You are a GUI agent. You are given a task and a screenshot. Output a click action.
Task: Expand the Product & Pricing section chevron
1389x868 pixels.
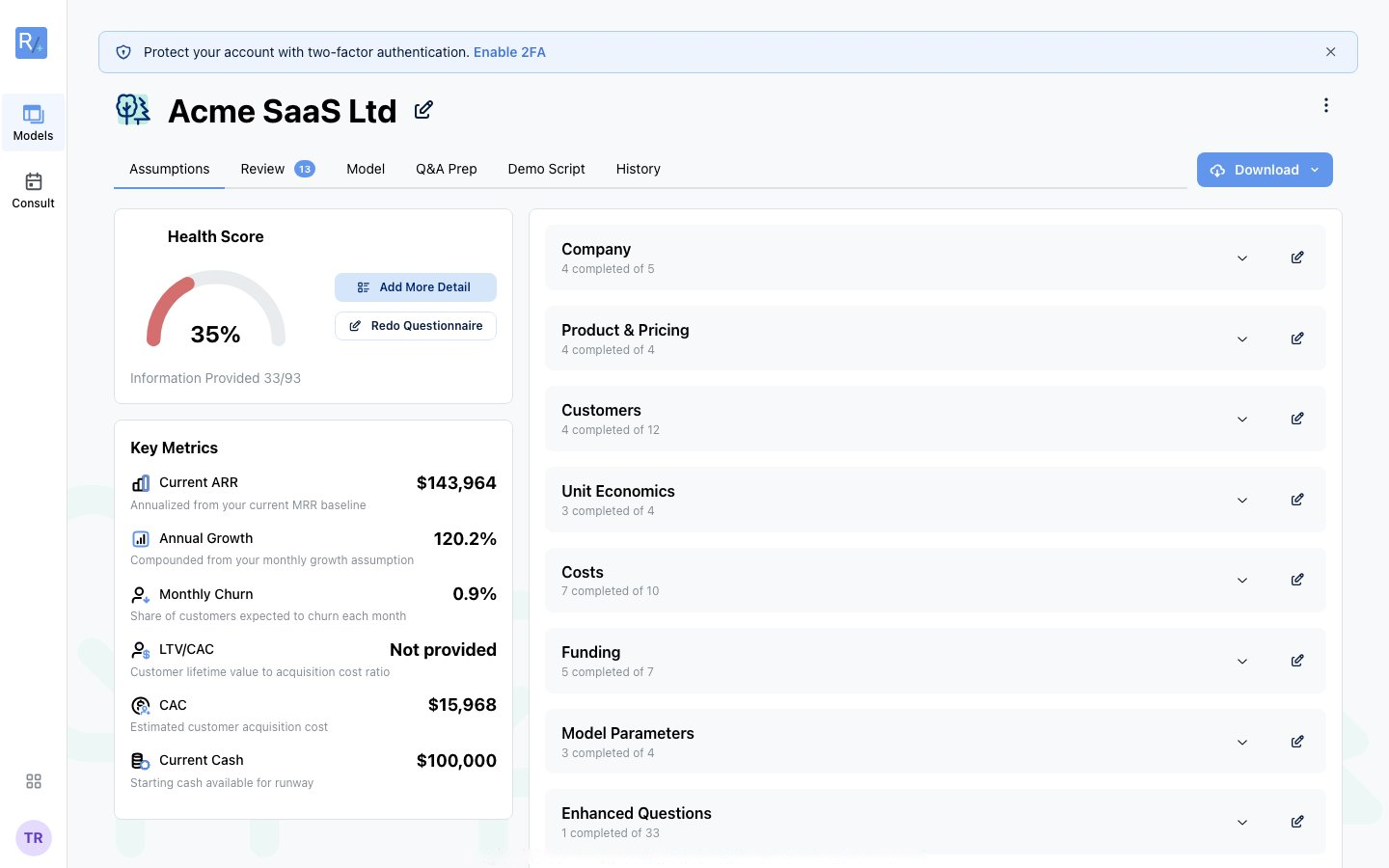point(1242,339)
